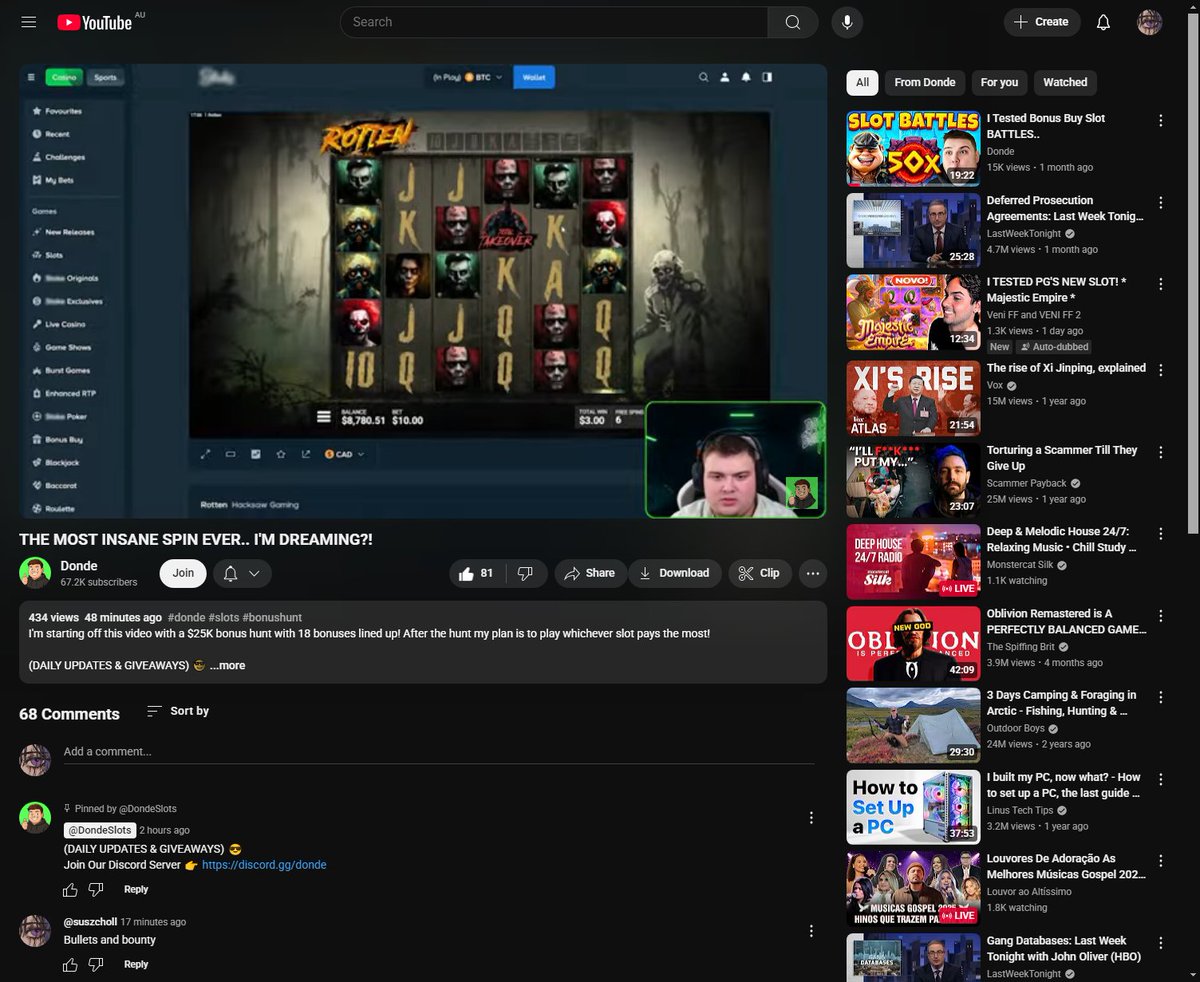Screen dimensions: 1200x982
Task: Select the All filter chip
Action: click(x=862, y=82)
